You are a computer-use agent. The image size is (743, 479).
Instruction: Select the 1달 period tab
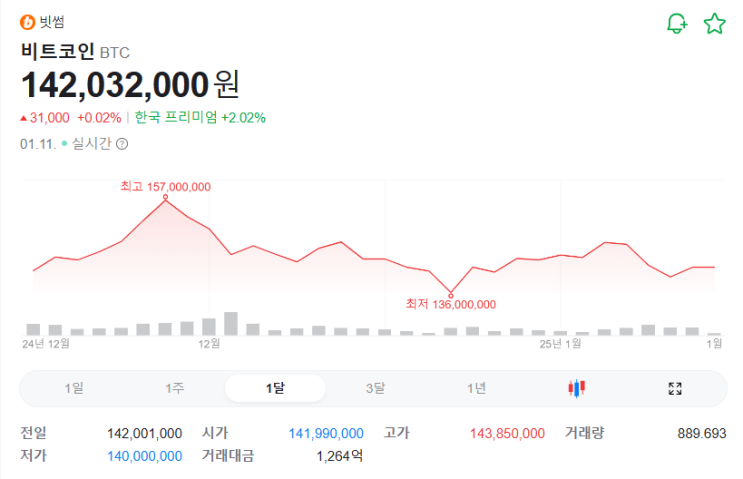275,389
